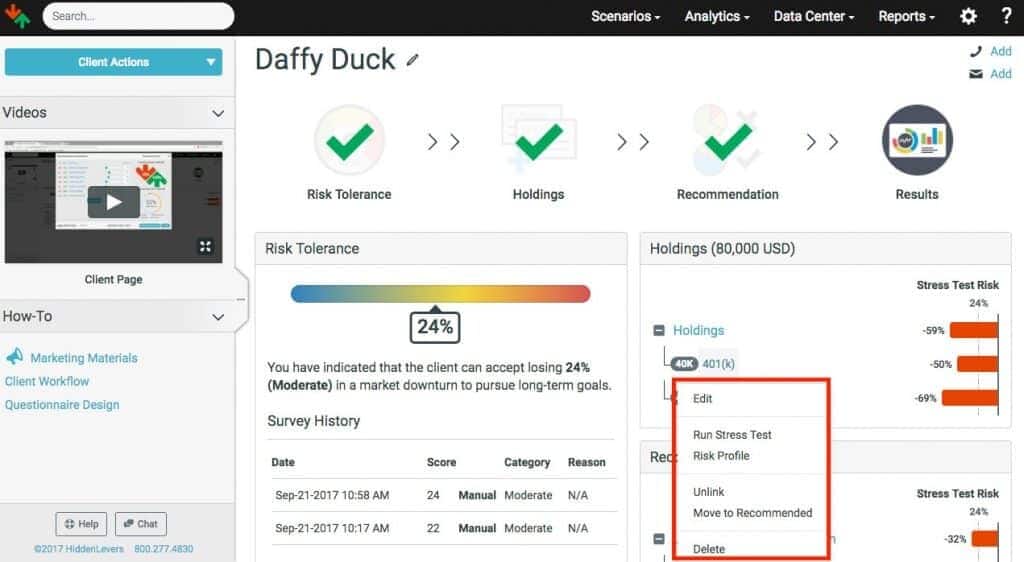Click the 40K account badge
This screenshot has width=1024, height=562.
click(684, 364)
